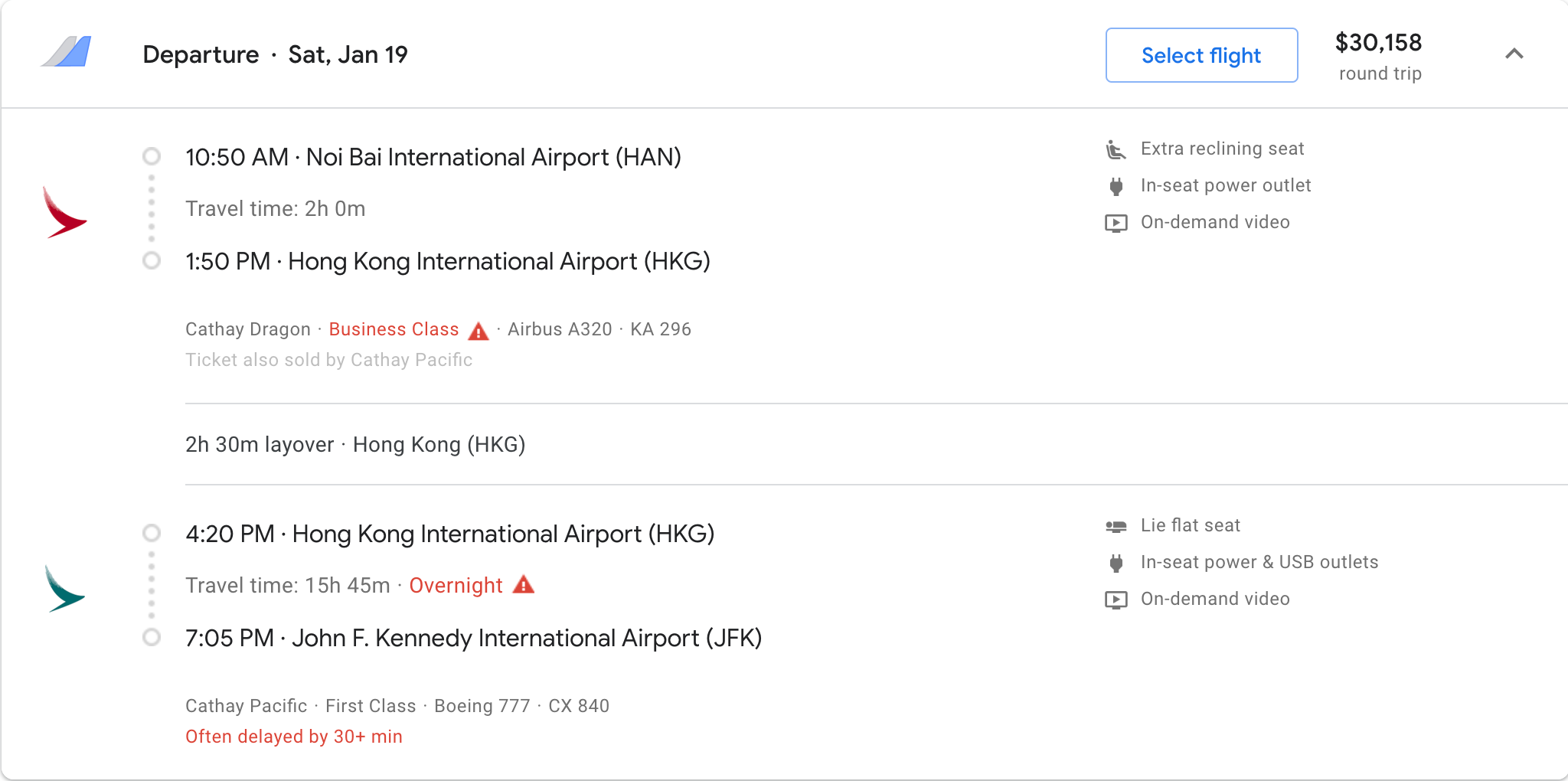1568x781 pixels.
Task: Click the 2h 30m layover row
Action: click(x=355, y=445)
